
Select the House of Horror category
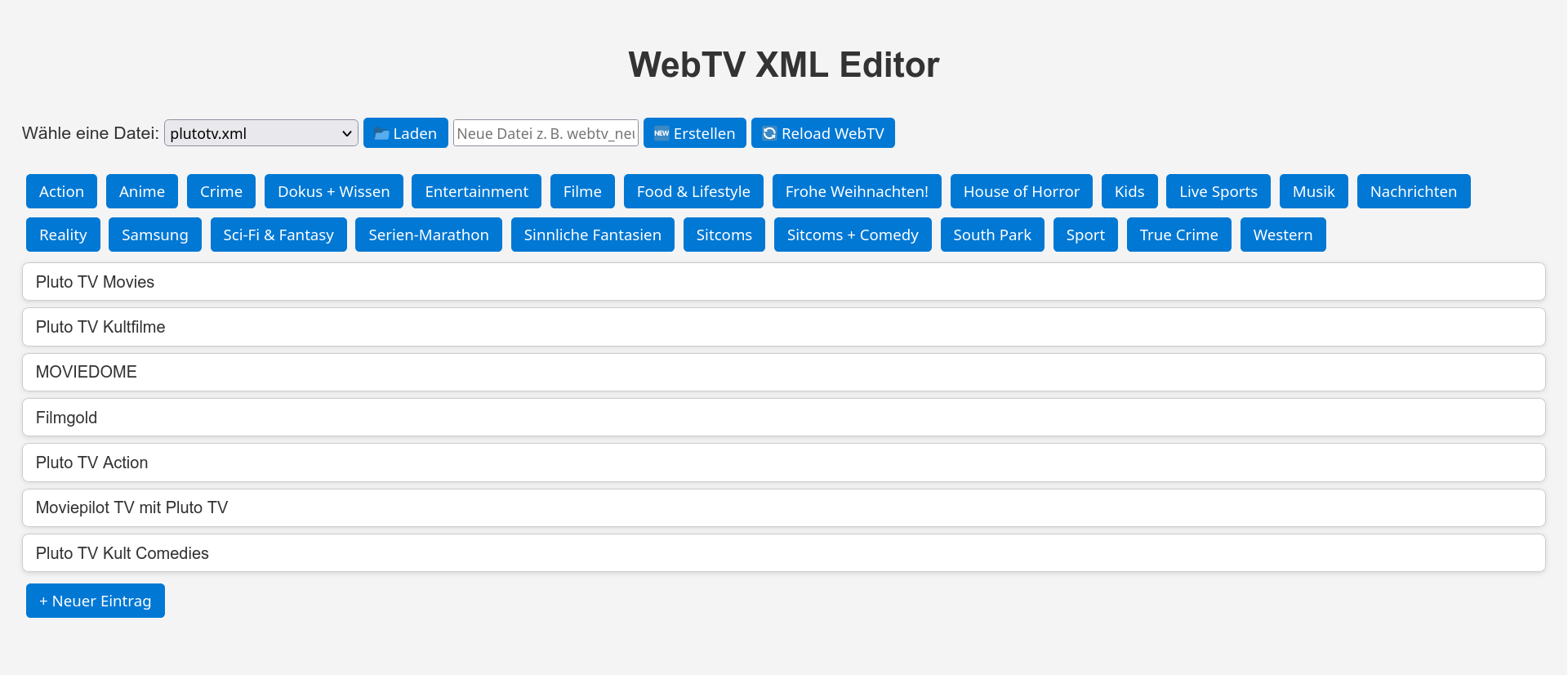click(x=1021, y=191)
